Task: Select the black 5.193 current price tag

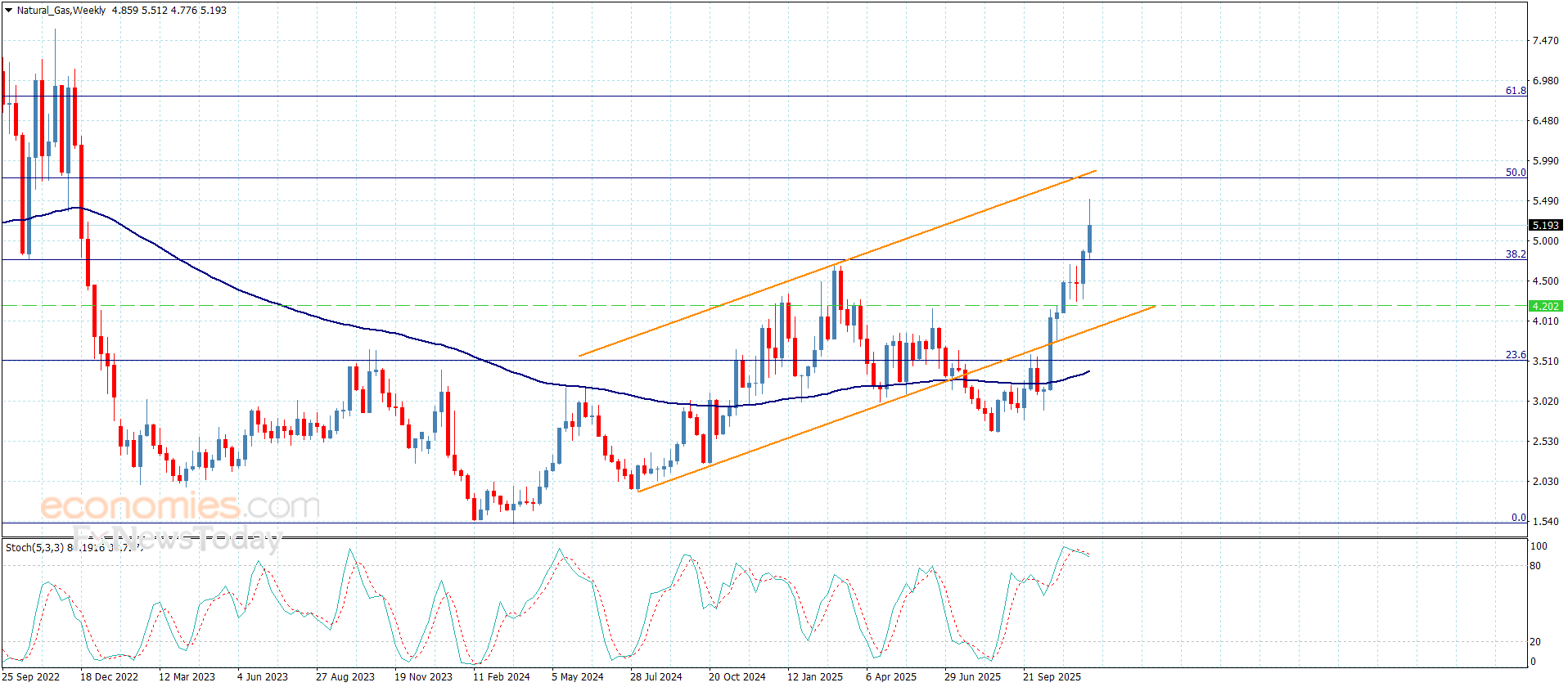Action: tap(1545, 225)
